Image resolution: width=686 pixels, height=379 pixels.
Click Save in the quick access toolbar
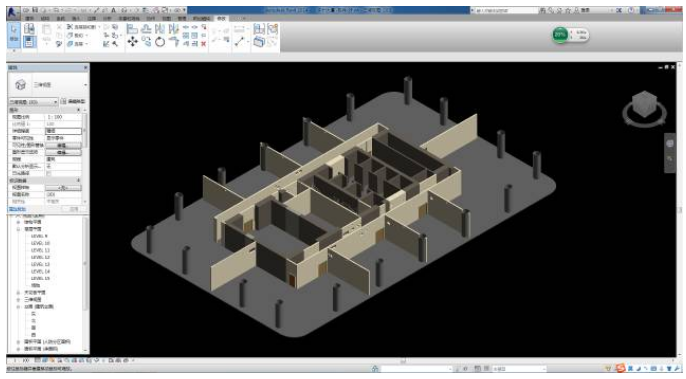click(x=36, y=10)
